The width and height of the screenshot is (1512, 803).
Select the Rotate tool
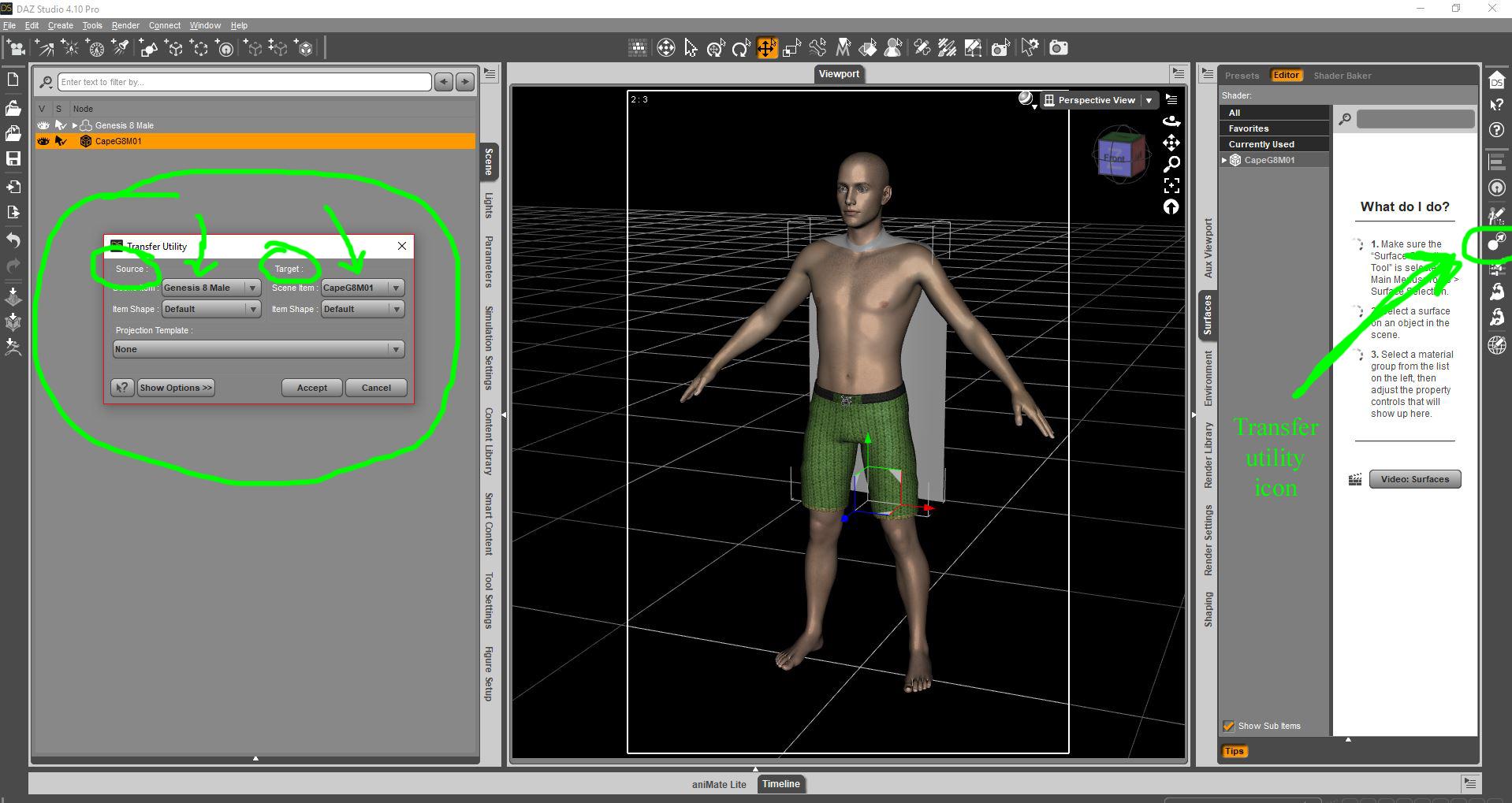pos(741,48)
